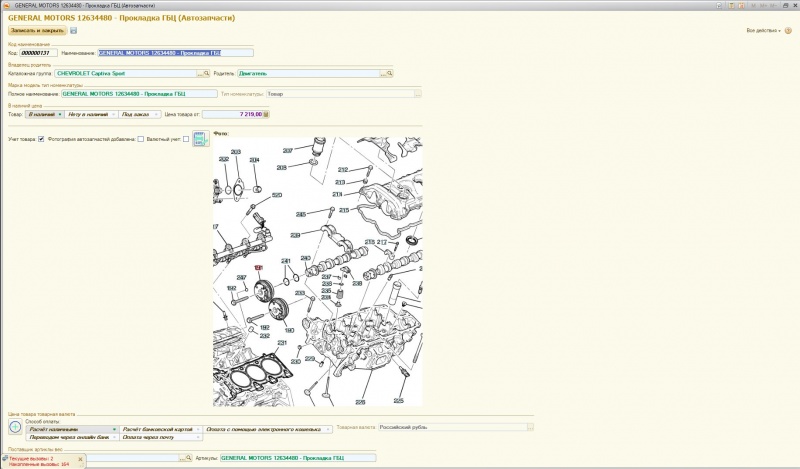Click magnifier icon in Поставщик field
Image resolution: width=800 pixels, height=469 pixels.
(x=189, y=458)
